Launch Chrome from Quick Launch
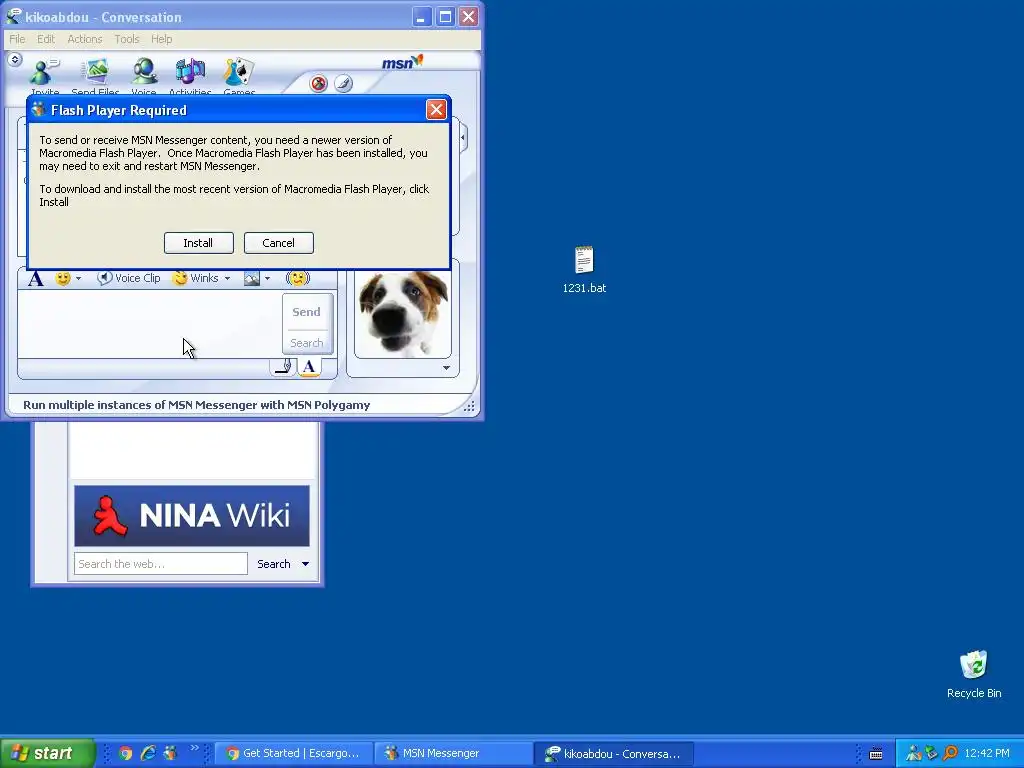The height and width of the screenshot is (768, 1024). pos(125,753)
